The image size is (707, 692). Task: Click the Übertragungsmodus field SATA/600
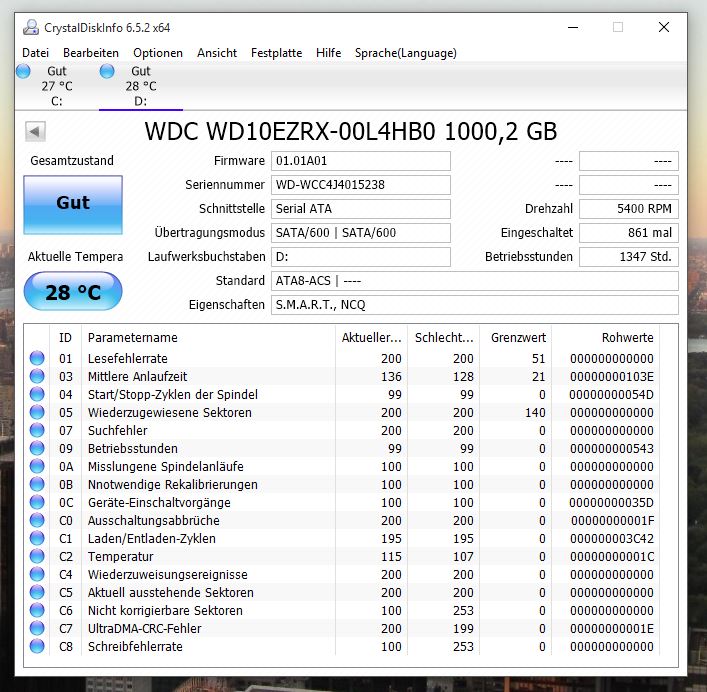(x=361, y=233)
